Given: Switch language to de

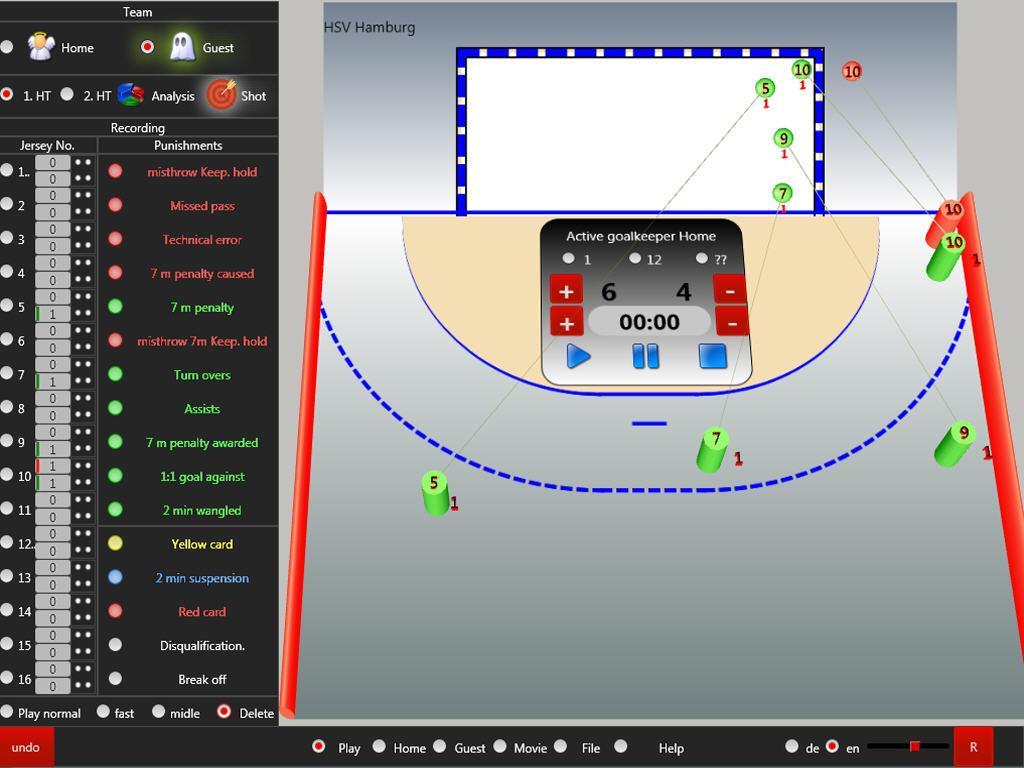Looking at the screenshot, I should coord(792,746).
